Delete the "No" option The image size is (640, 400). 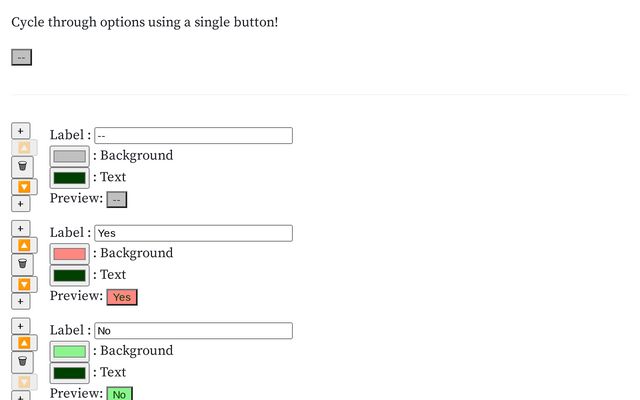tap(24, 362)
